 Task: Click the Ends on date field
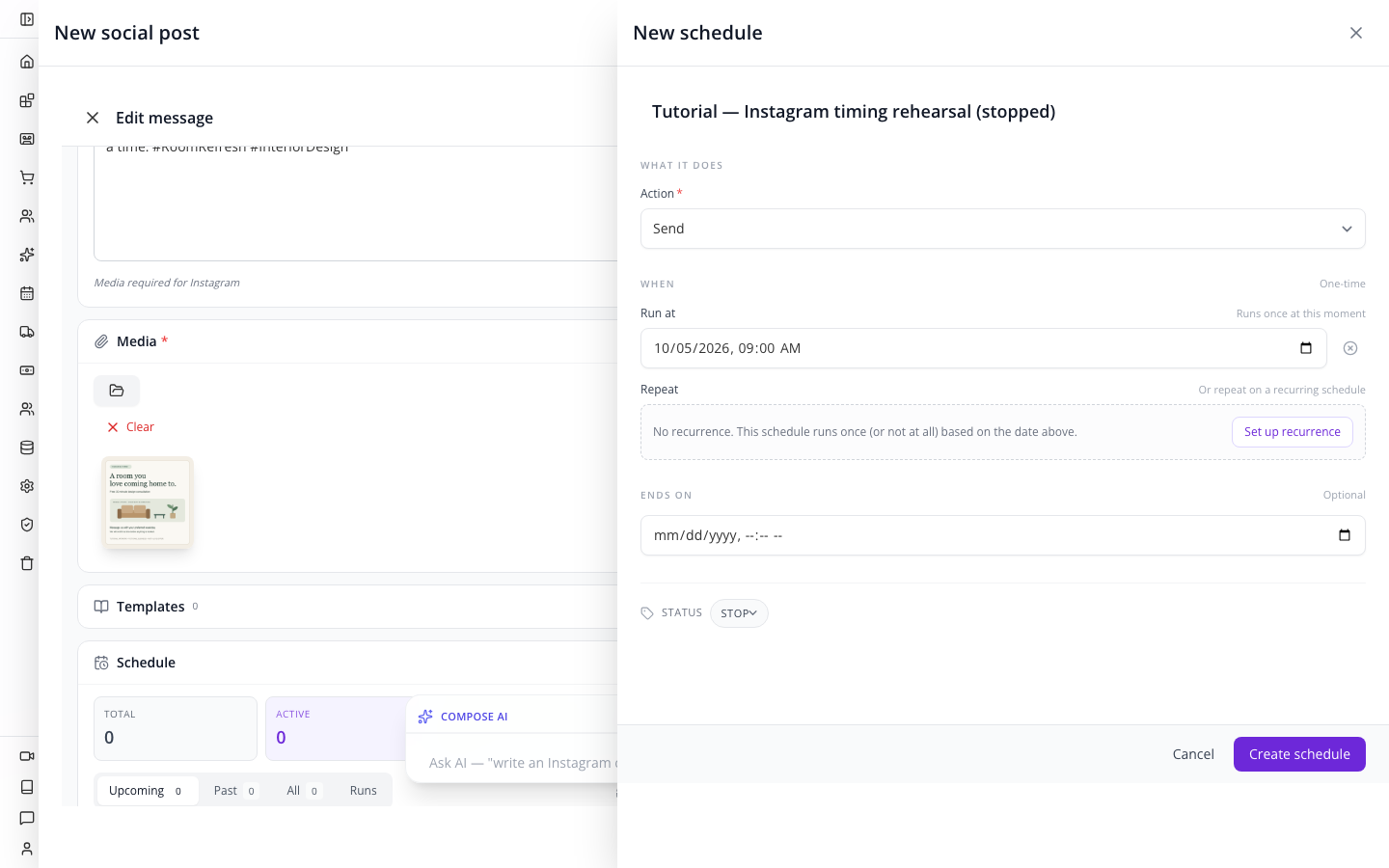(1003, 535)
